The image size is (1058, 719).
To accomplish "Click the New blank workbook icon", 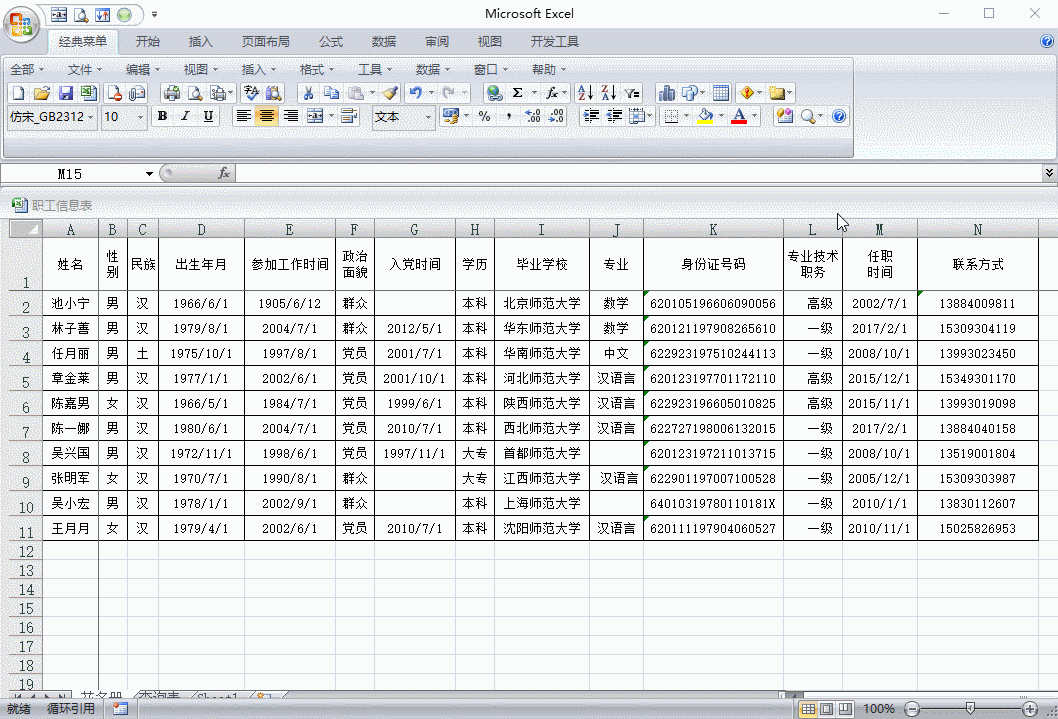I will point(18,93).
